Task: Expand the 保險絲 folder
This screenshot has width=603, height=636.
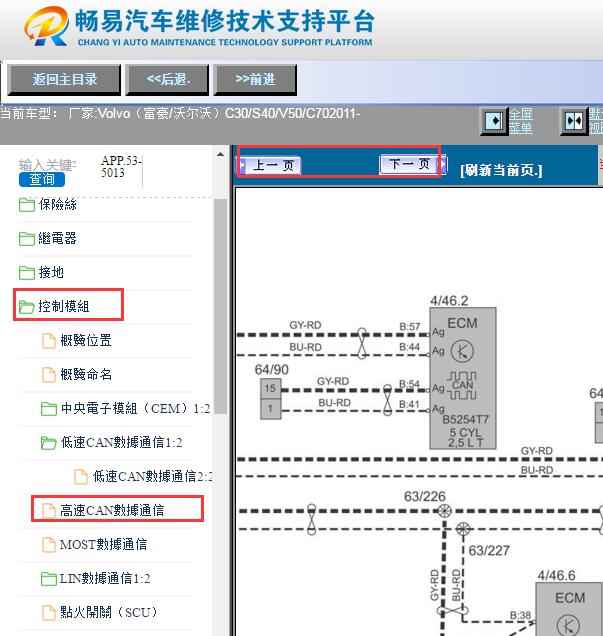Action: [x=58, y=204]
